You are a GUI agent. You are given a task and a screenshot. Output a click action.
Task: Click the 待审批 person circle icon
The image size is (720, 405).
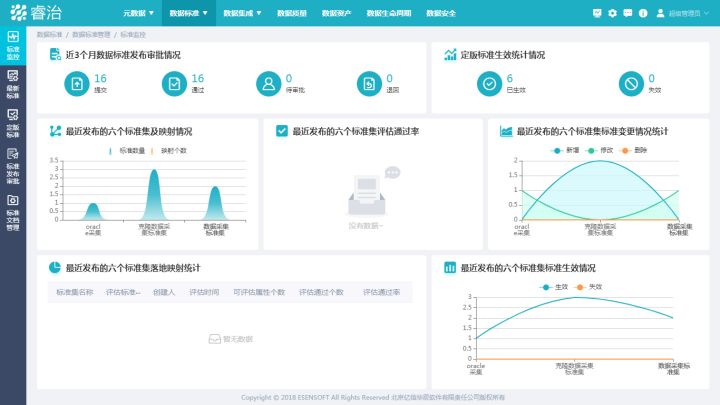(x=269, y=84)
